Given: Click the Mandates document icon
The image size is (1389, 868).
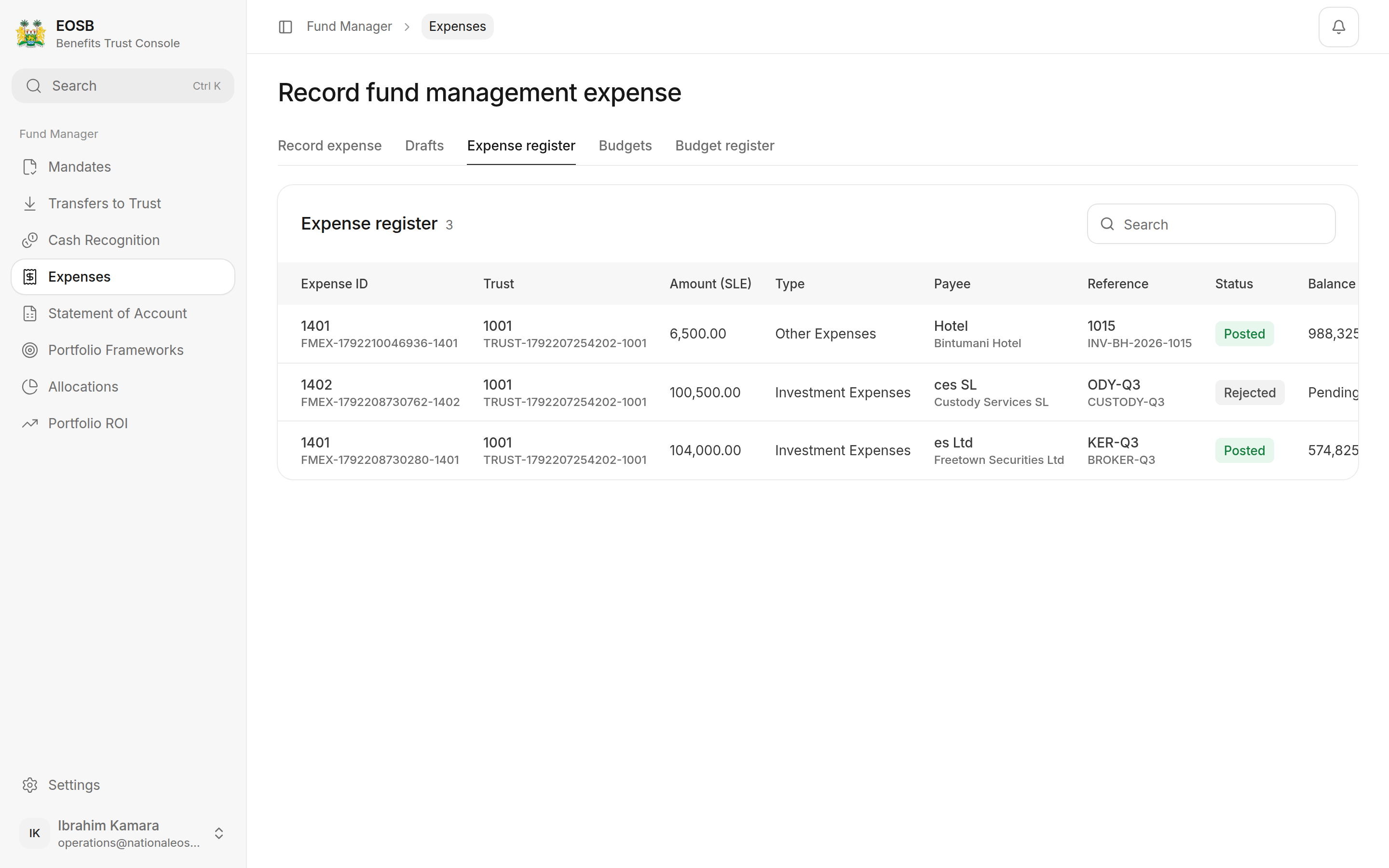Looking at the screenshot, I should point(30,167).
